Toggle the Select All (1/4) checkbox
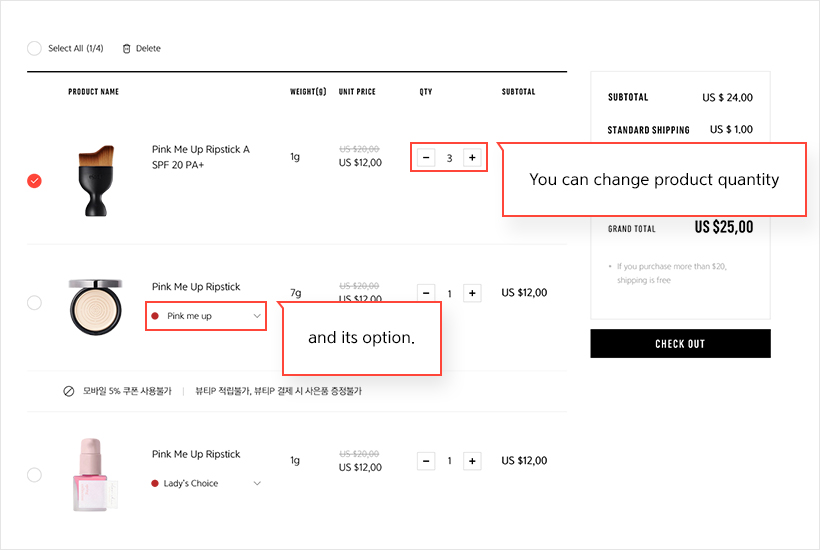This screenshot has width=820, height=550. point(34,49)
